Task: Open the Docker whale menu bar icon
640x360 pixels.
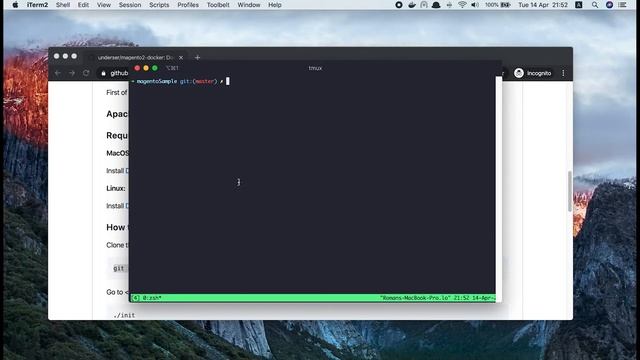Action: 412,5
